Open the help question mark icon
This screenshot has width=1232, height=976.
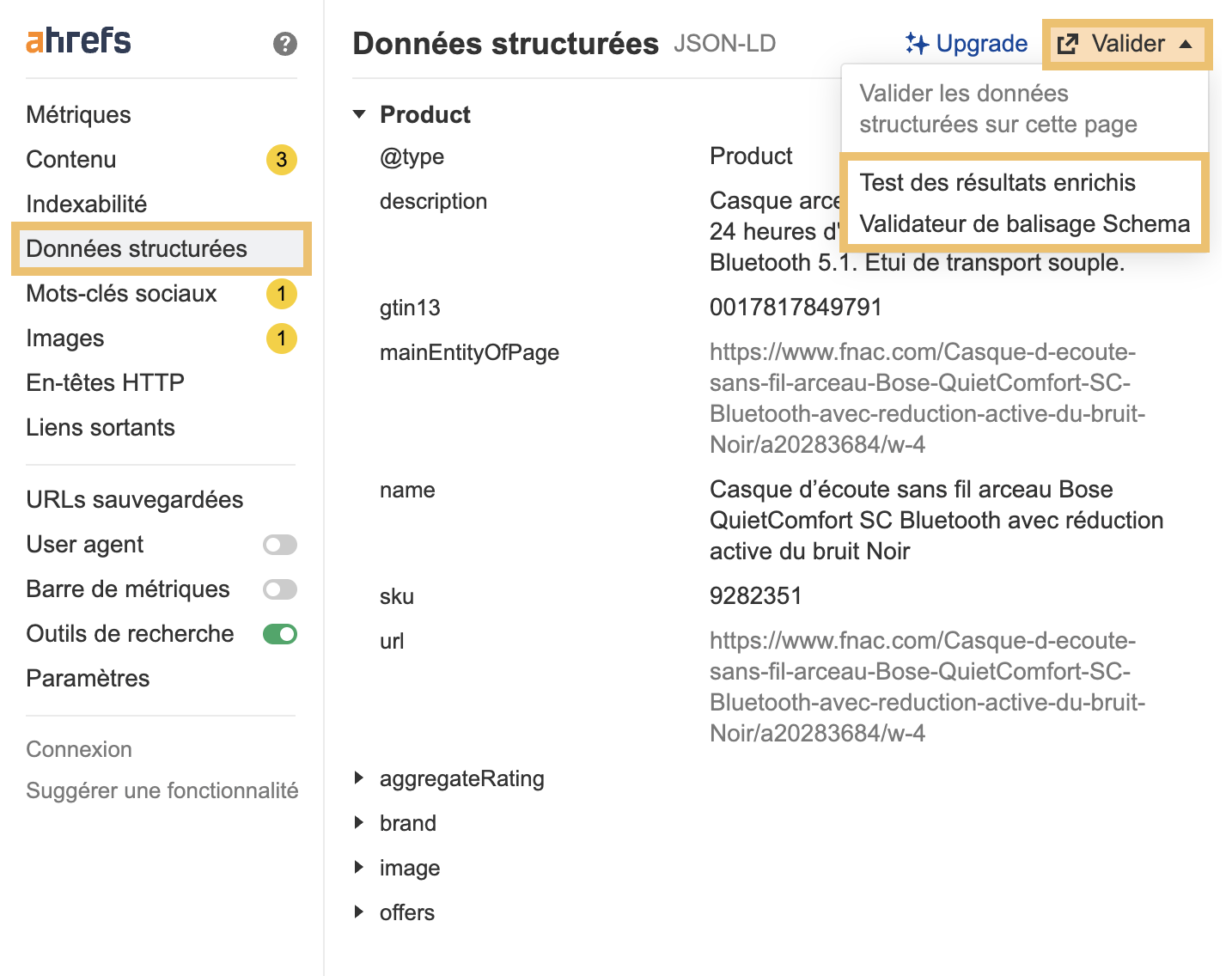284,44
